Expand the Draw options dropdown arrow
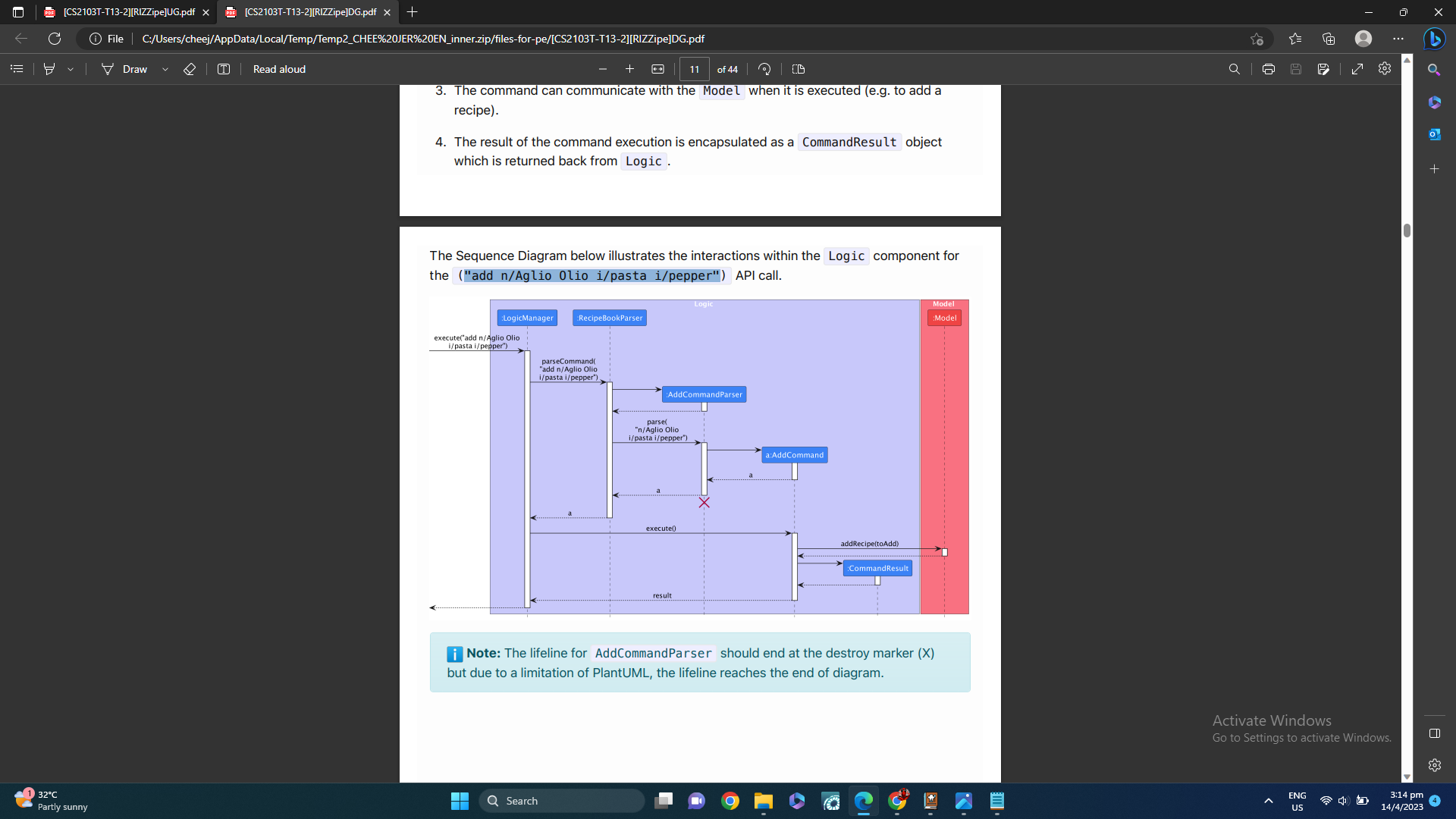 tap(165, 69)
